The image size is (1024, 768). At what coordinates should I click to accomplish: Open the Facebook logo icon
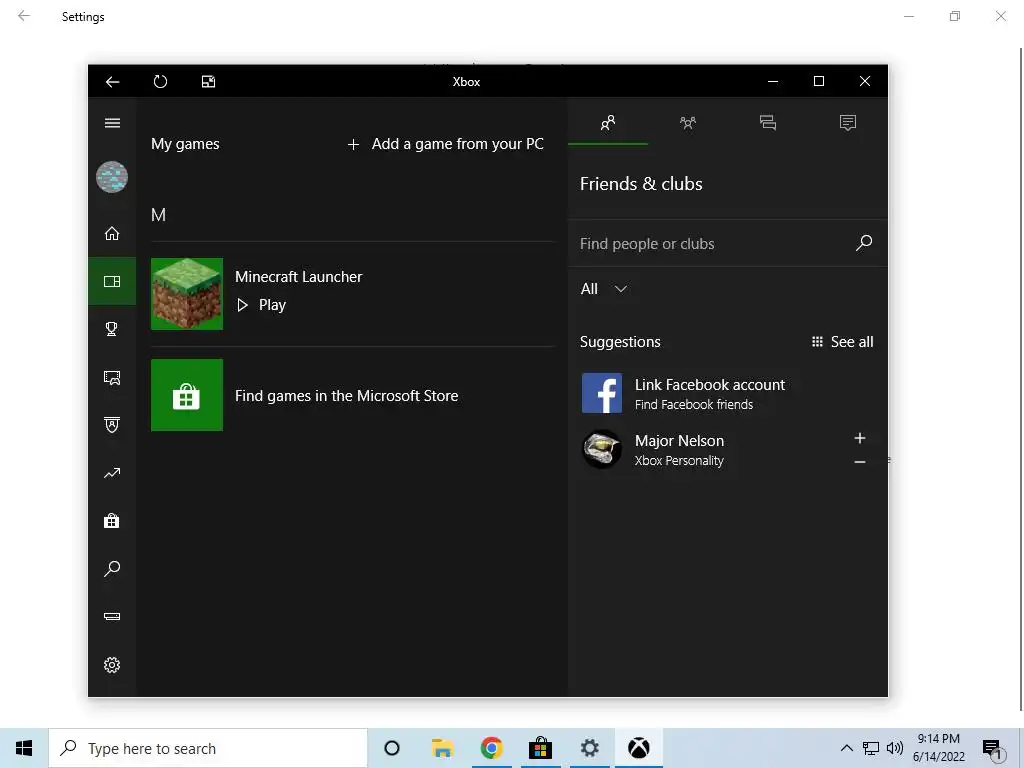(601, 393)
